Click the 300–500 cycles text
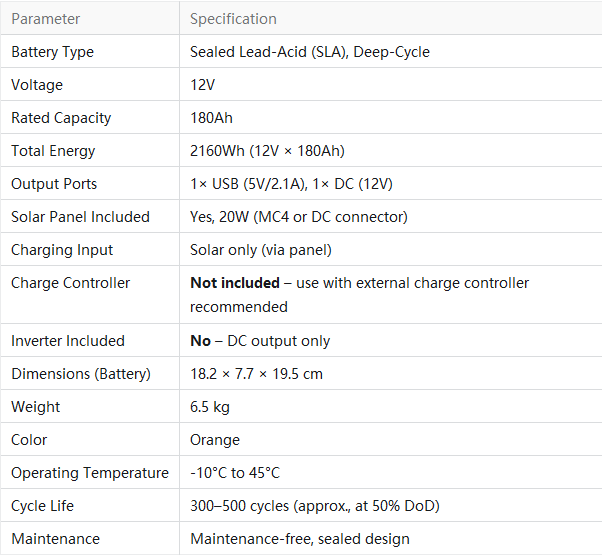This screenshot has height=555, width=602. coord(240,506)
